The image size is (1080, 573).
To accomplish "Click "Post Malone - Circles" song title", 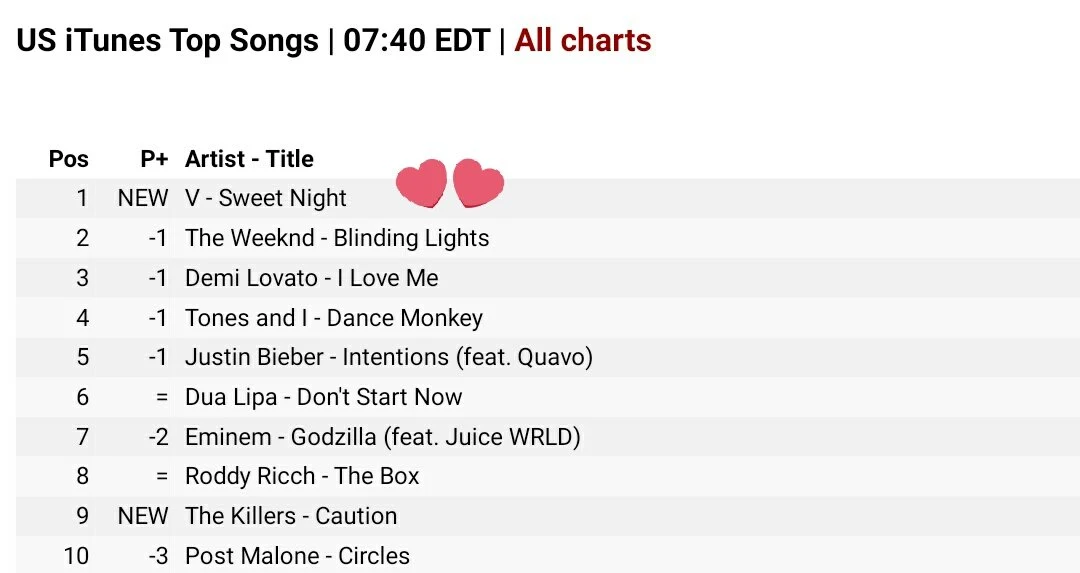I will [x=297, y=556].
